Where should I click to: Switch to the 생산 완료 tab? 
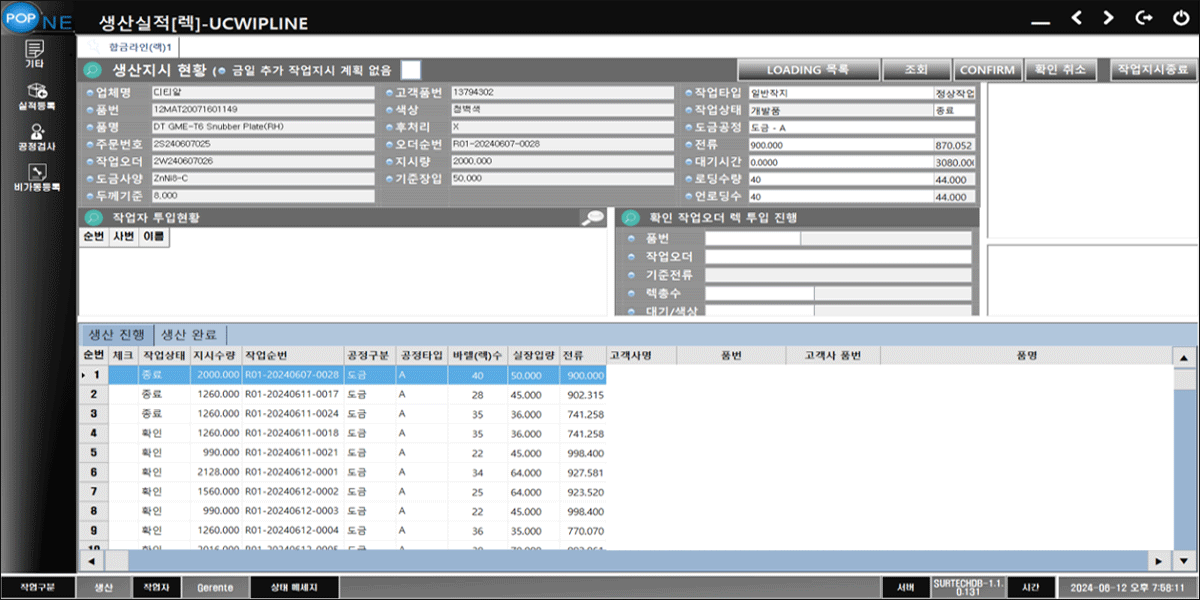tap(190, 334)
